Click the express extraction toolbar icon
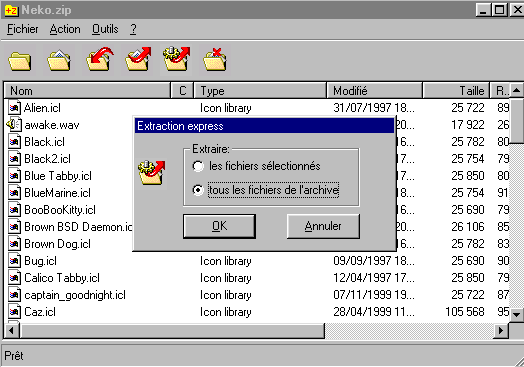524x367 pixels. tap(176, 59)
